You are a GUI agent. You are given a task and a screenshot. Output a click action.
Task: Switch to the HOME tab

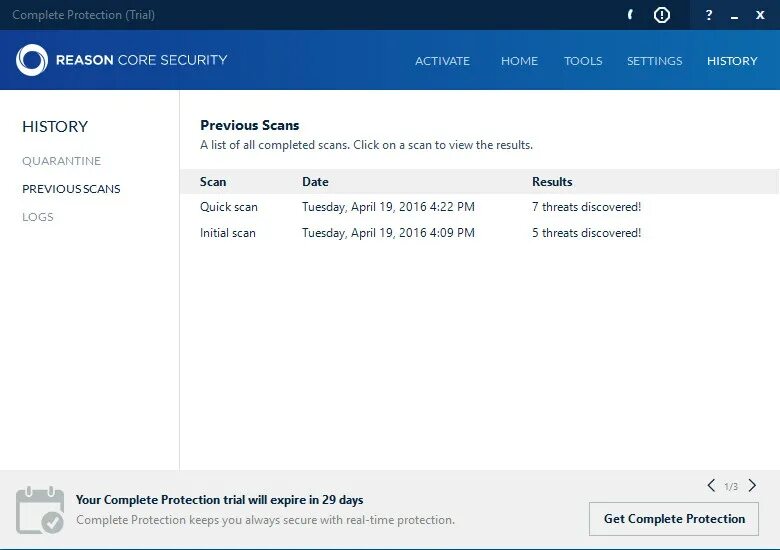[x=519, y=61]
